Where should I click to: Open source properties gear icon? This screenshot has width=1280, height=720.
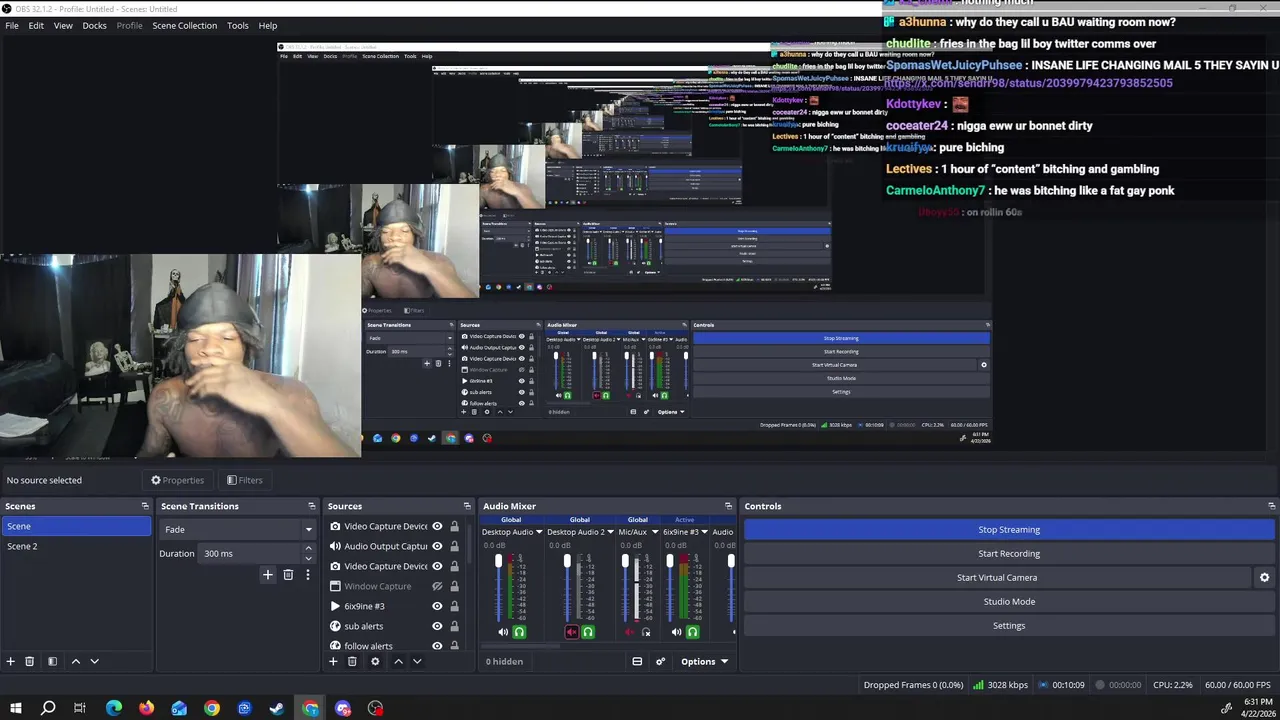tap(375, 661)
